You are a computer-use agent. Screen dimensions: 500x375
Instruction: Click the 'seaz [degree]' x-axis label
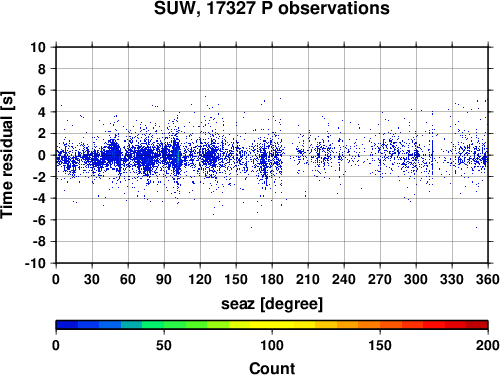272,304
